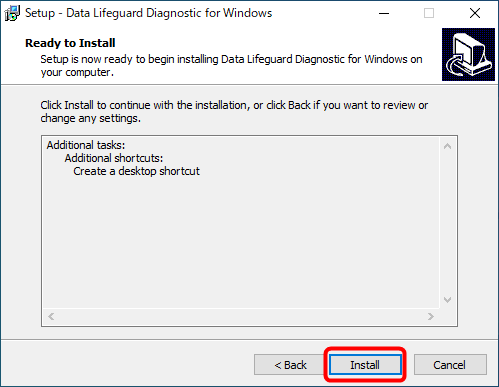Go back with the < Back button
The width and height of the screenshot is (499, 387).
pos(290,365)
